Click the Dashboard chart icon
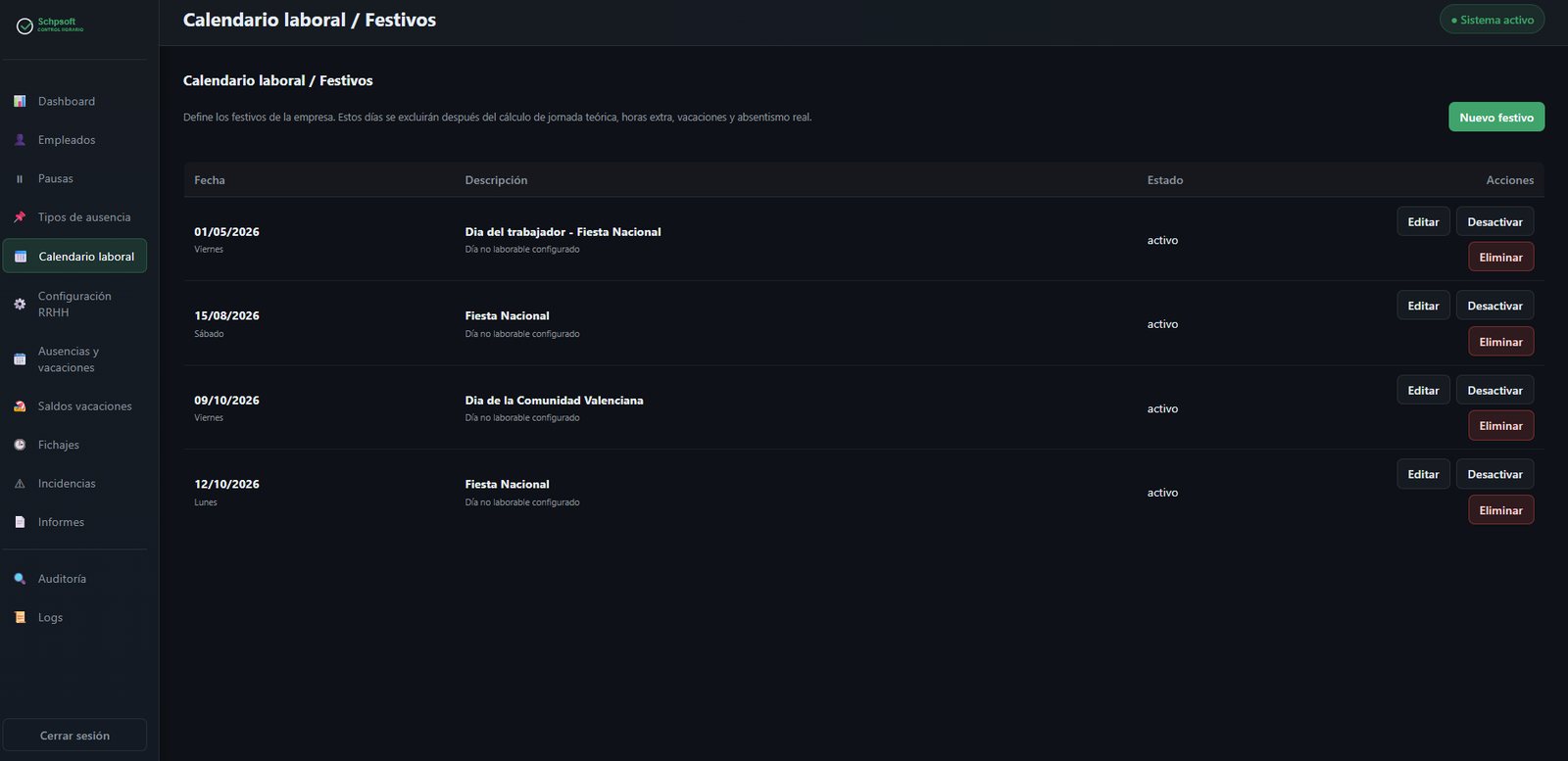The width and height of the screenshot is (1568, 761). (20, 101)
